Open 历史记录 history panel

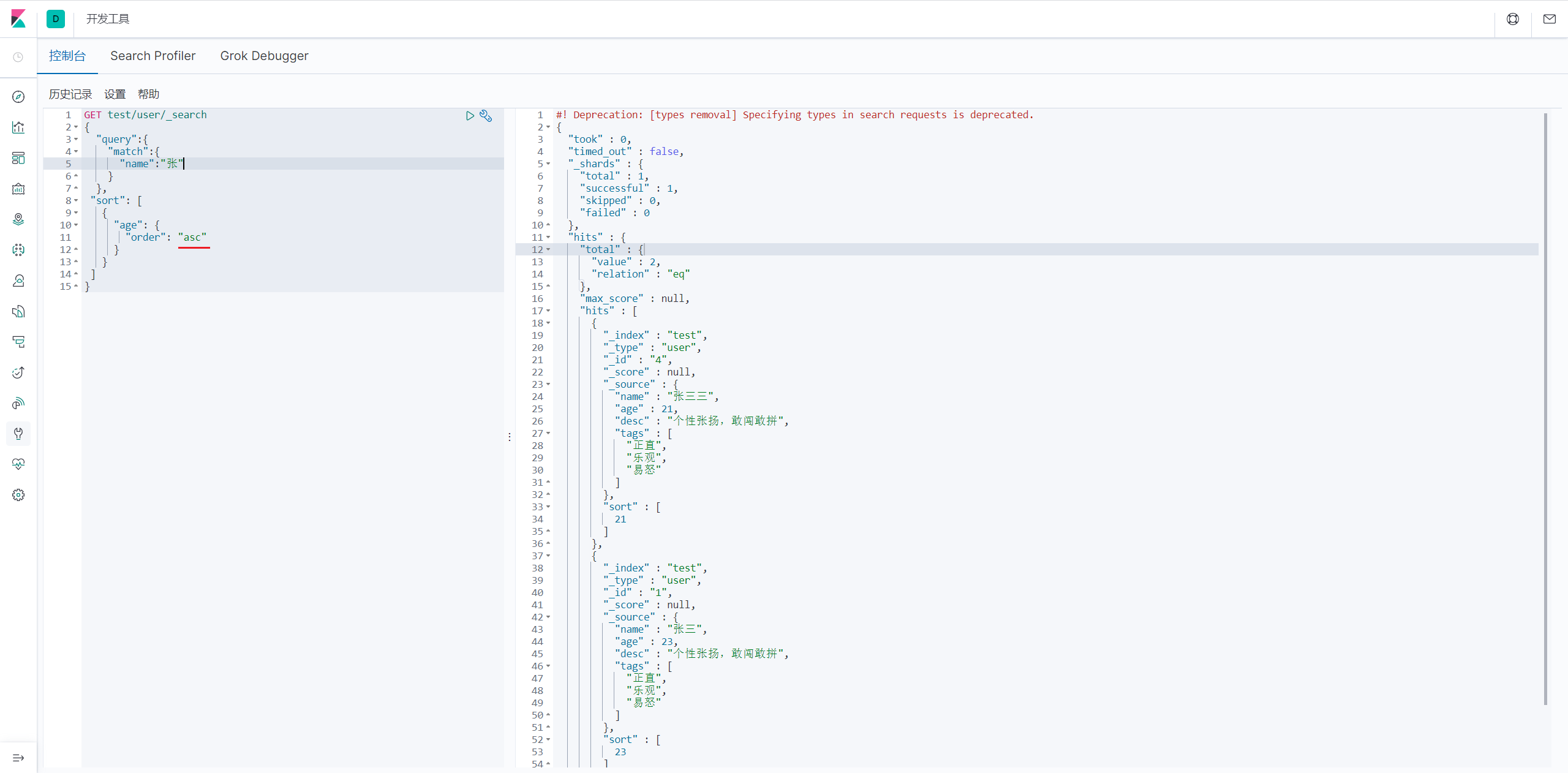point(70,94)
